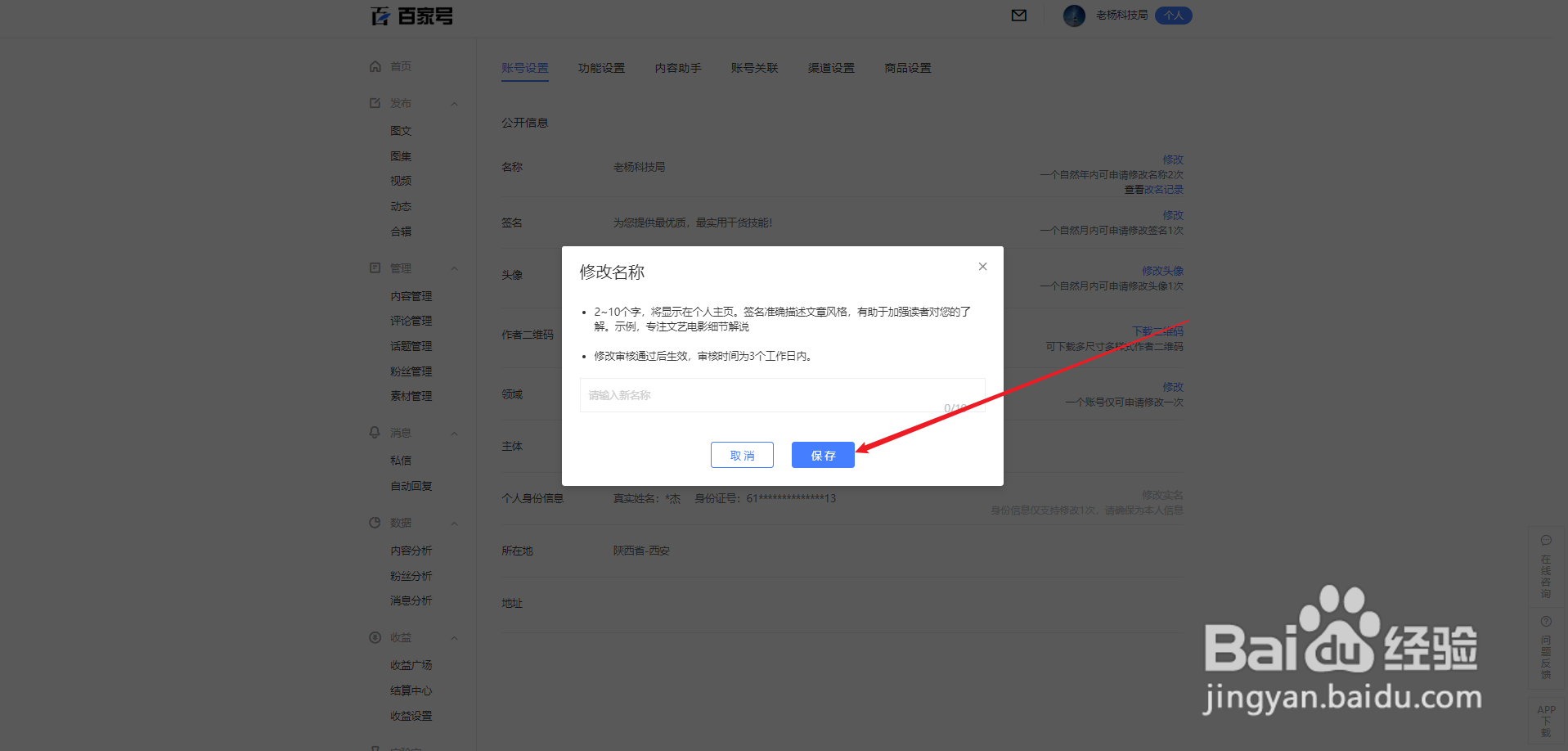The width and height of the screenshot is (1568, 751).
Task: Click the 陕西省-西安 location value
Action: point(642,551)
